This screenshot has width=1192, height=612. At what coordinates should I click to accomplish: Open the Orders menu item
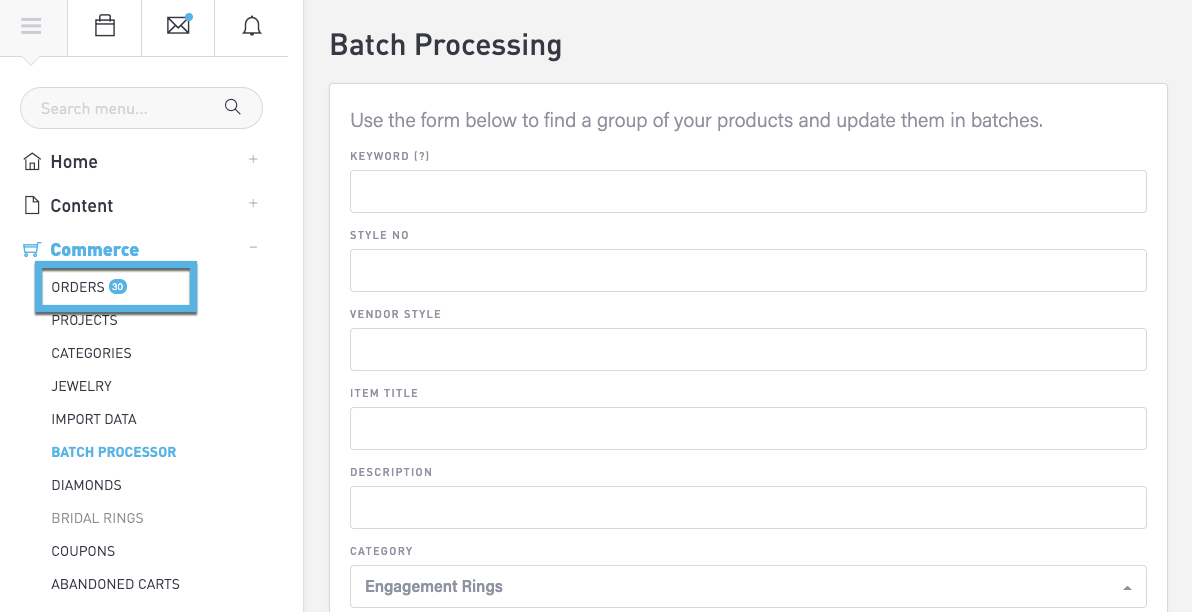pyautogui.click(x=78, y=287)
